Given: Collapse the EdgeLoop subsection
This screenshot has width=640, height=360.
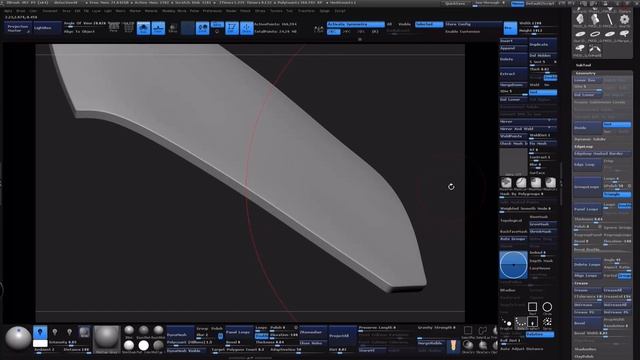Looking at the screenshot, I should point(584,146).
